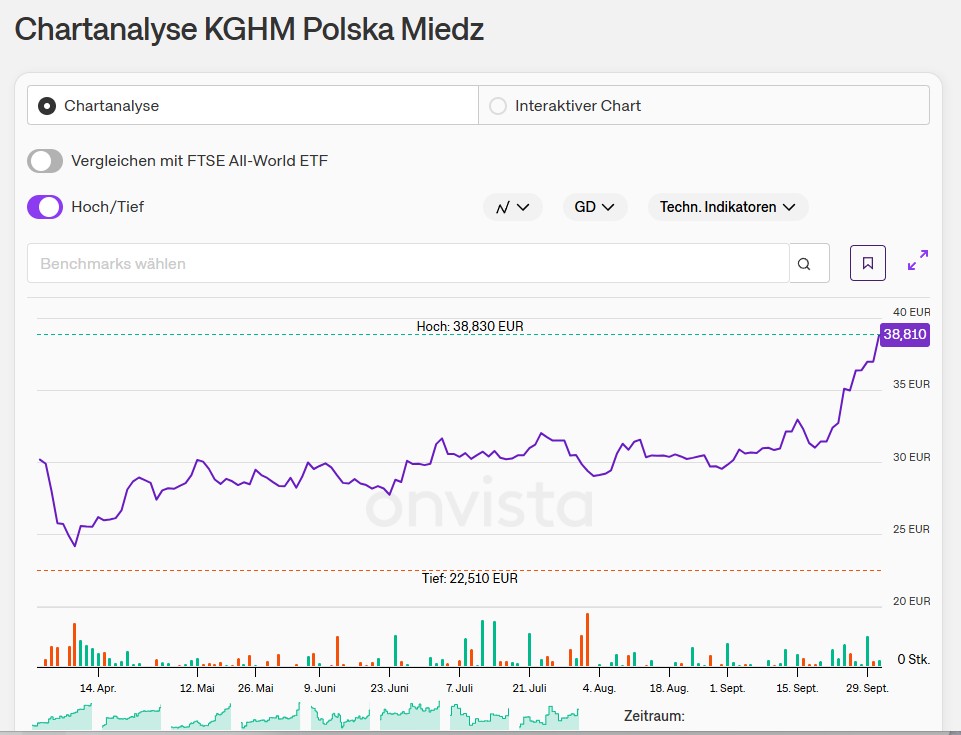Click the Tief: 22,510 EUR label
This screenshot has width=961, height=735.
pos(470,578)
